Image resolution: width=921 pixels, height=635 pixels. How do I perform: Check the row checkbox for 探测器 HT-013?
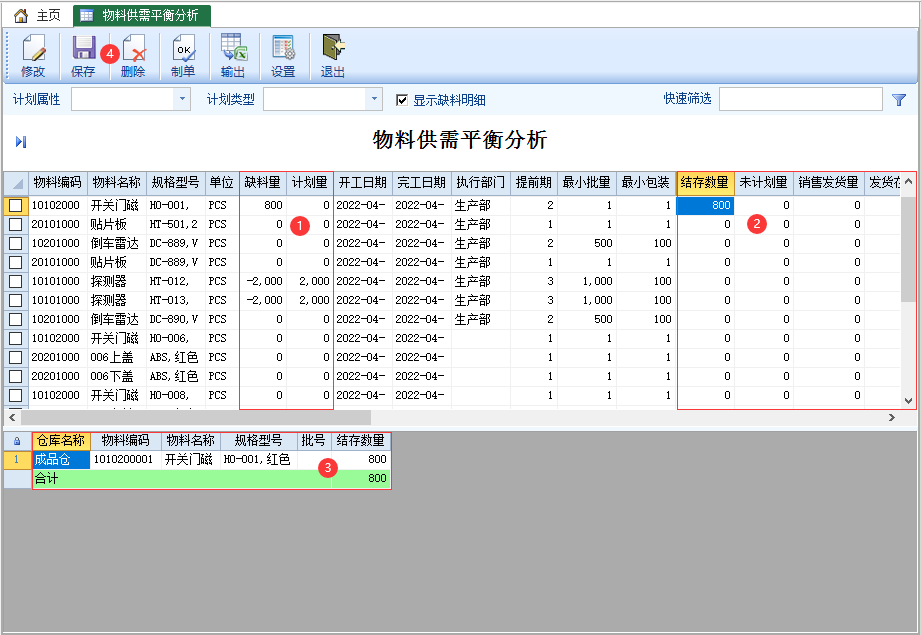tap(16, 300)
